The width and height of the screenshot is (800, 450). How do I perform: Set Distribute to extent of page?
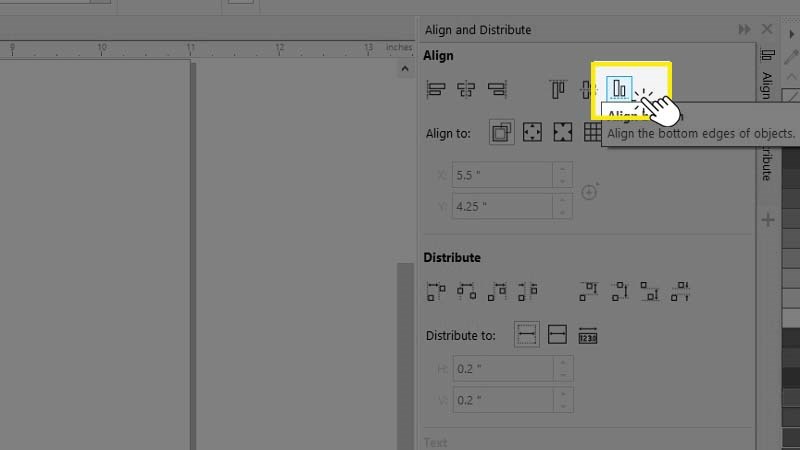click(x=557, y=335)
